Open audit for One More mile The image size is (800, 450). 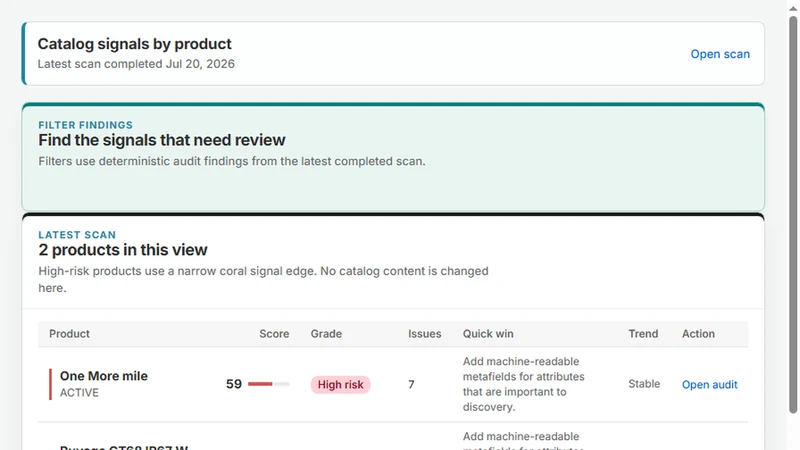[x=709, y=385]
